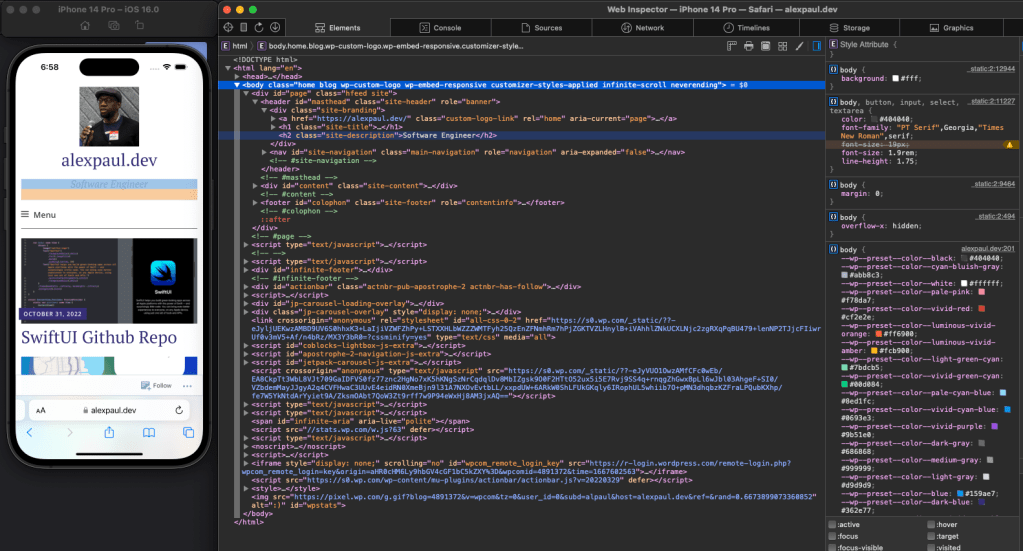Image resolution: width=1023 pixels, height=551 pixels.
Task: Enable the :active pseudo-class checkbox
Action: click(833, 524)
